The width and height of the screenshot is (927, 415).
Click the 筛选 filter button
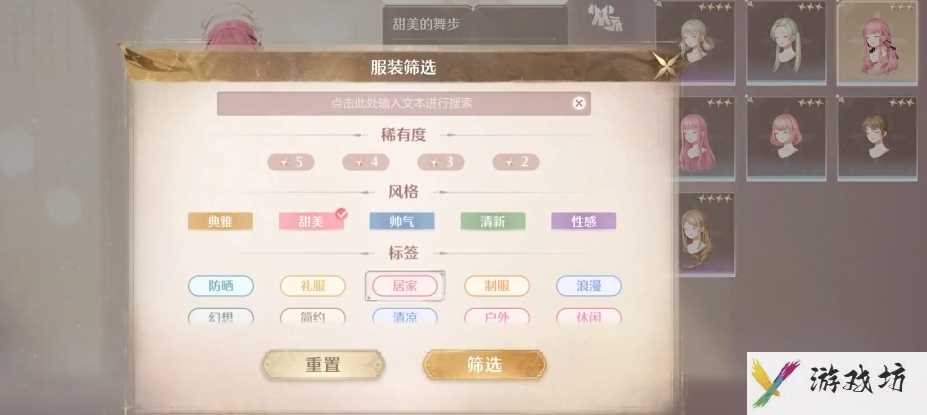pyautogui.click(x=485, y=365)
